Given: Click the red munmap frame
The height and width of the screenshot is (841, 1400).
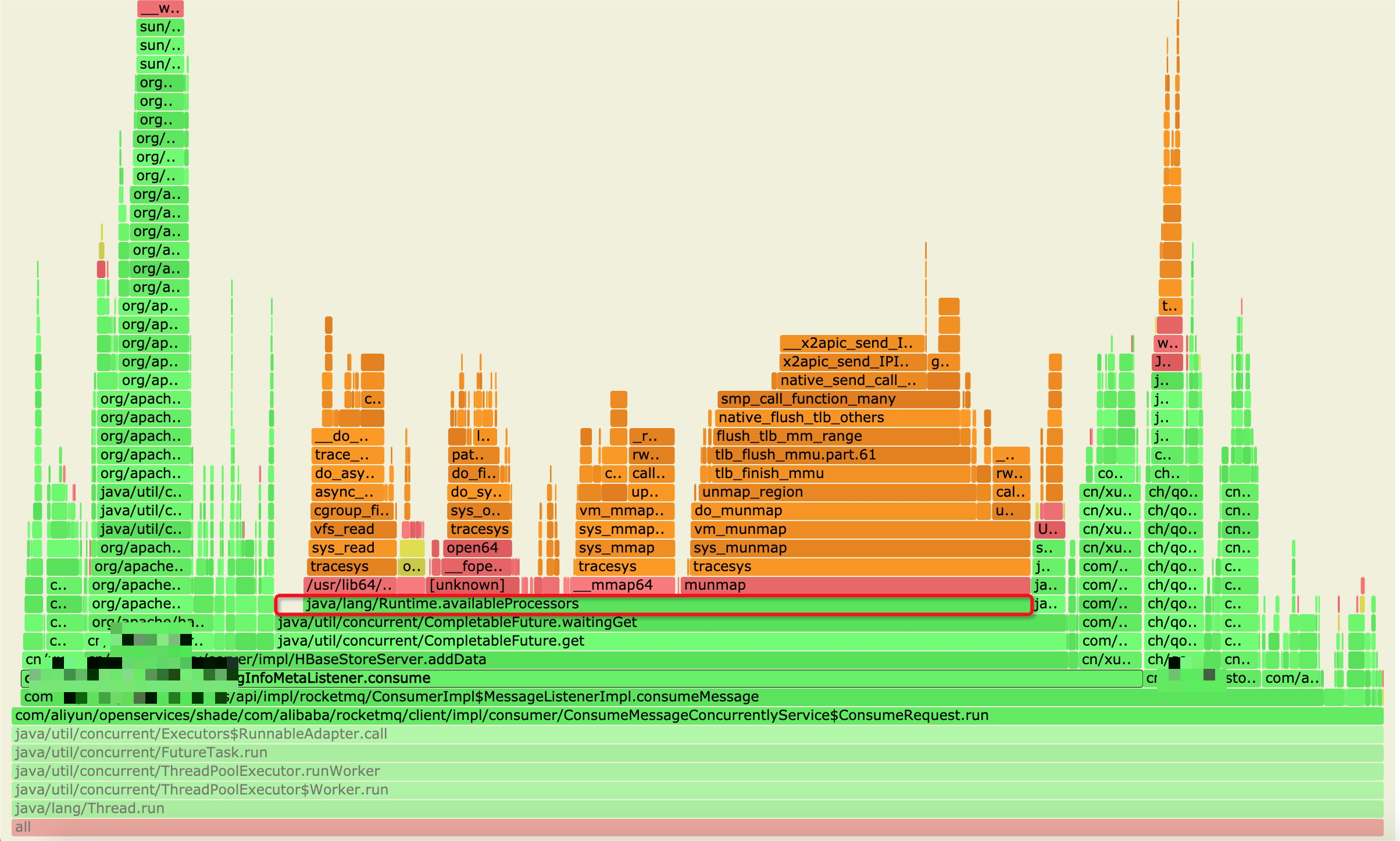Looking at the screenshot, I should (x=855, y=585).
